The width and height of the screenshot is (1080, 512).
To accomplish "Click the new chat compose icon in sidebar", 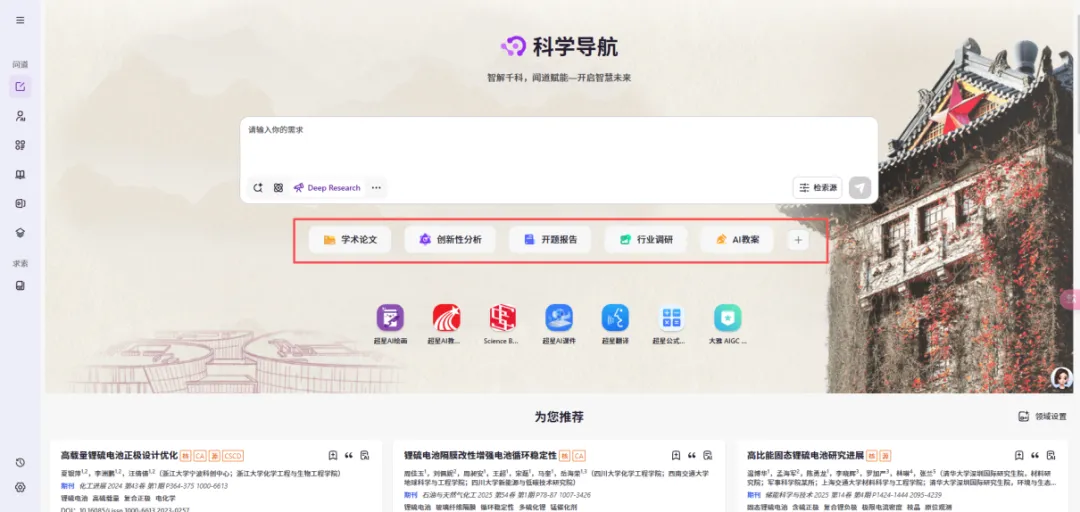I will [20, 87].
